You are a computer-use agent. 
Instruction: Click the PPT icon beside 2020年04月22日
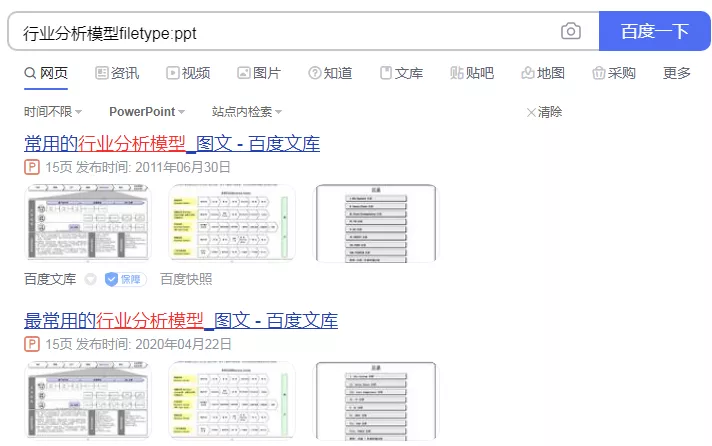tap(32, 344)
